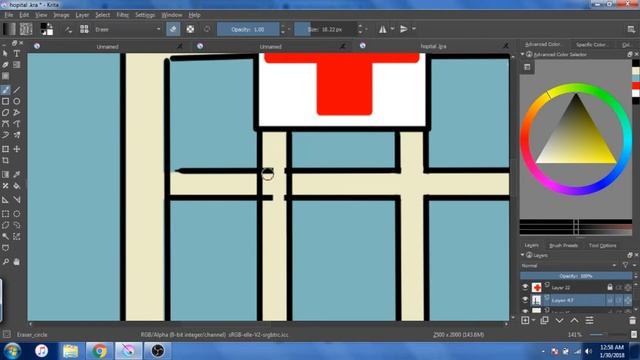
Task: Collapse the Advanced Color Selector docker
Action: pyautogui.click(x=522, y=54)
